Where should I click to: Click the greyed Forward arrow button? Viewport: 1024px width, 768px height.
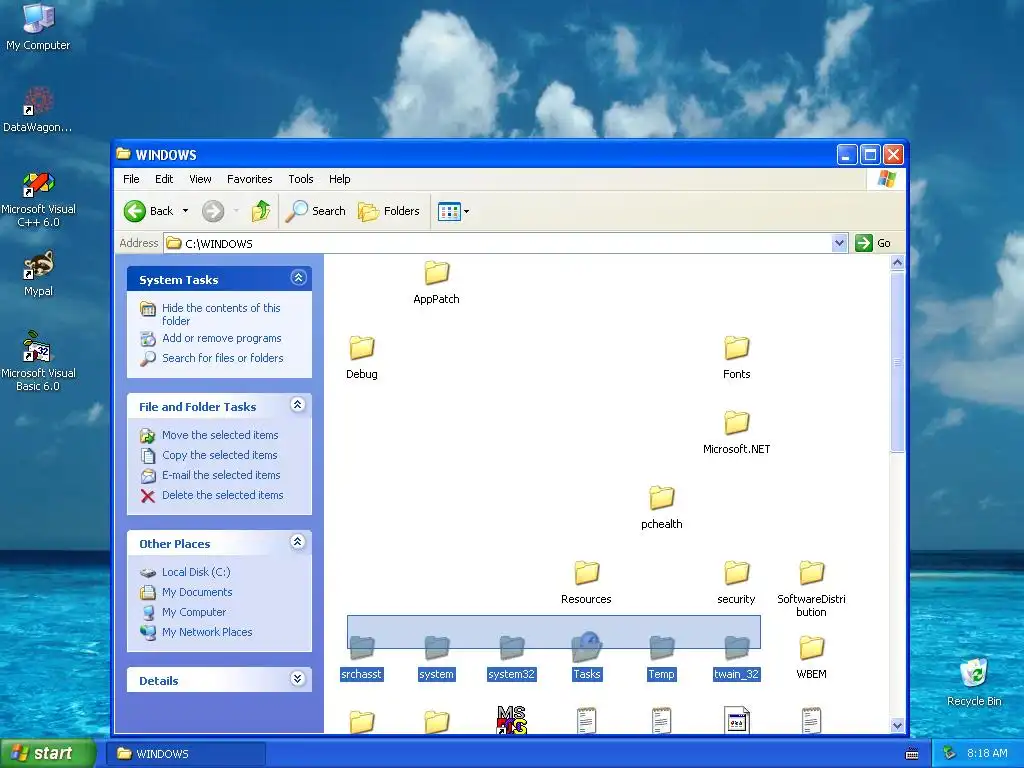click(x=213, y=211)
